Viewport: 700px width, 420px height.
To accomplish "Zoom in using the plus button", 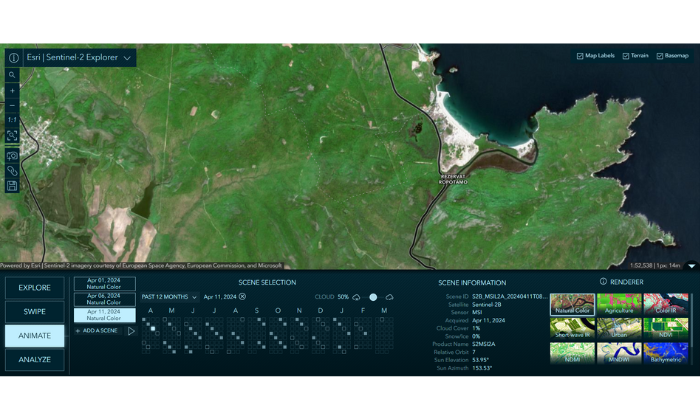I will [x=12, y=91].
